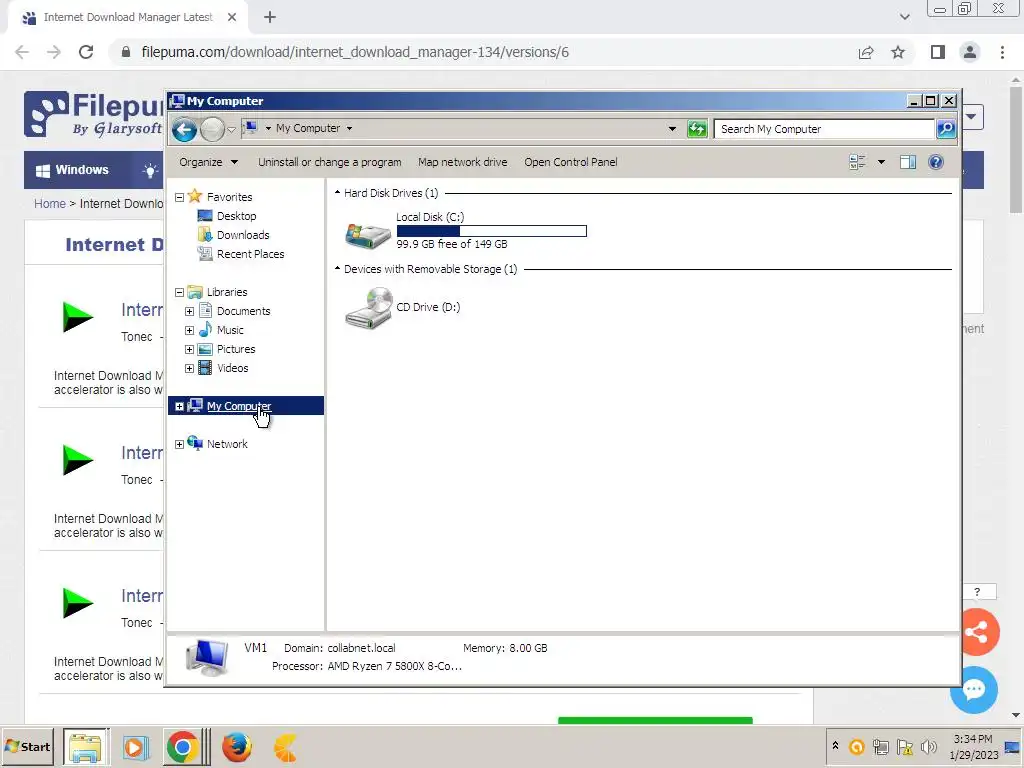Expand the Documents library node
This screenshot has height=768, width=1024.
pos(189,312)
